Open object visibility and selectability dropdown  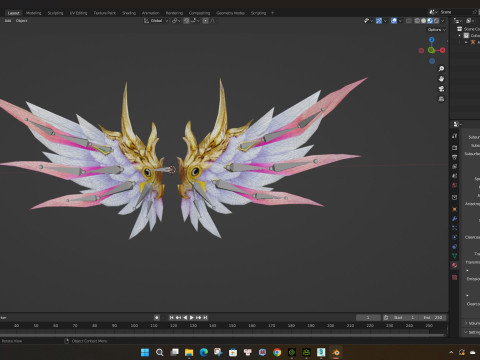pyautogui.click(x=368, y=21)
